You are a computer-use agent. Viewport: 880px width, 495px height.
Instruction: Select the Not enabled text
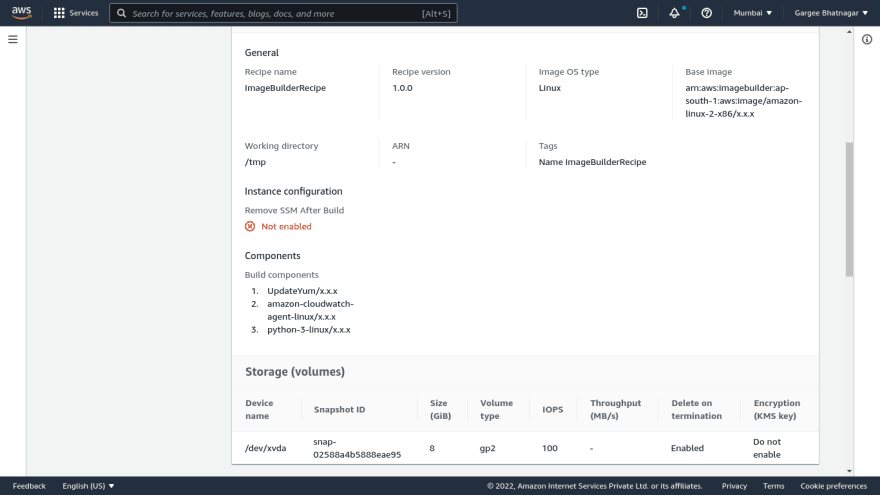286,226
